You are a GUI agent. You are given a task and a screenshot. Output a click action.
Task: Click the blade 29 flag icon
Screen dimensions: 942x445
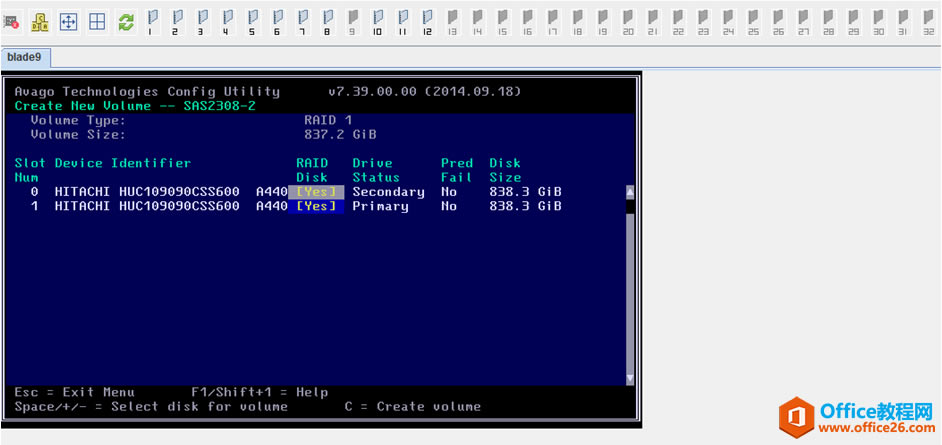click(854, 22)
